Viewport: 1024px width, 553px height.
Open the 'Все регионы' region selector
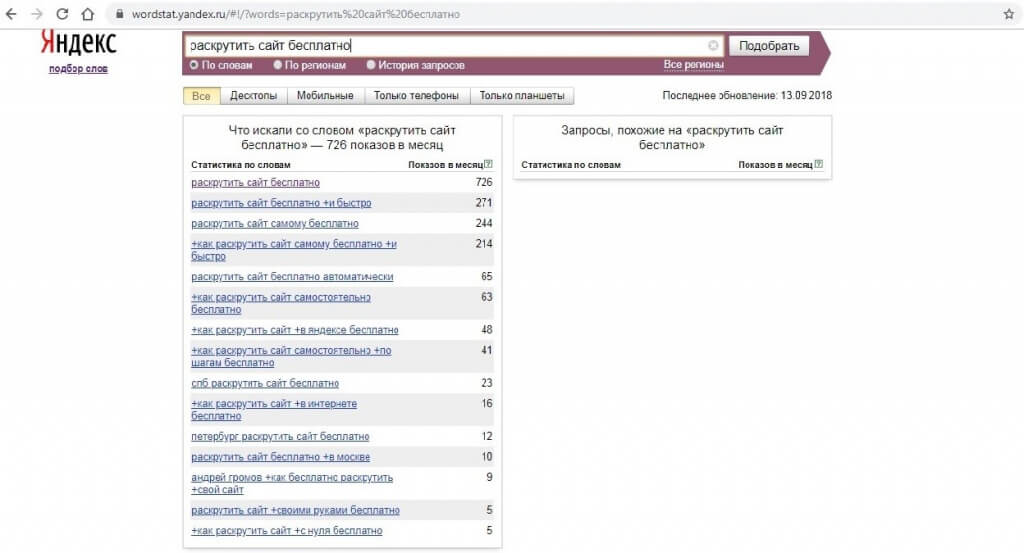pyautogui.click(x=692, y=65)
